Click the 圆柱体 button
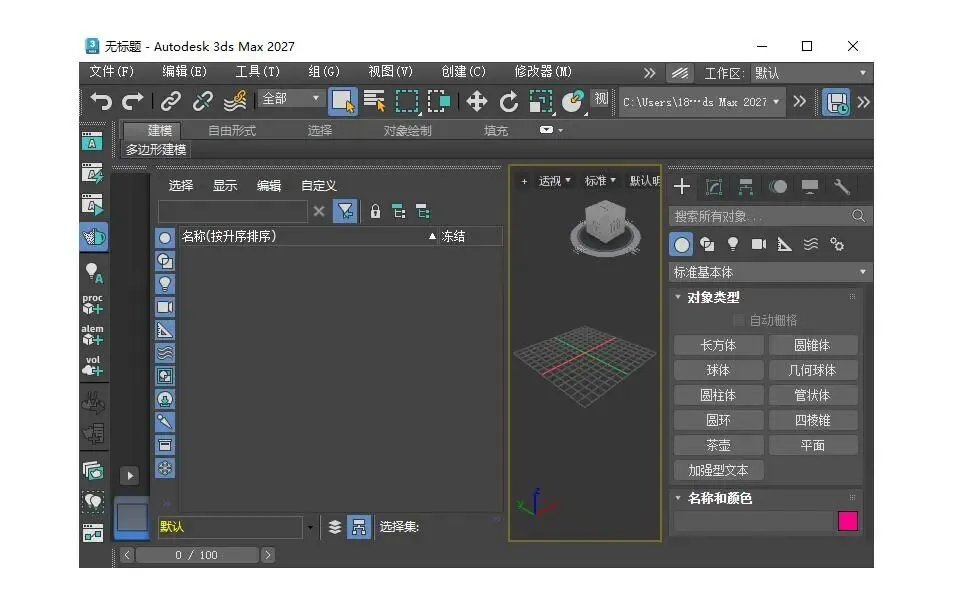 pos(718,395)
